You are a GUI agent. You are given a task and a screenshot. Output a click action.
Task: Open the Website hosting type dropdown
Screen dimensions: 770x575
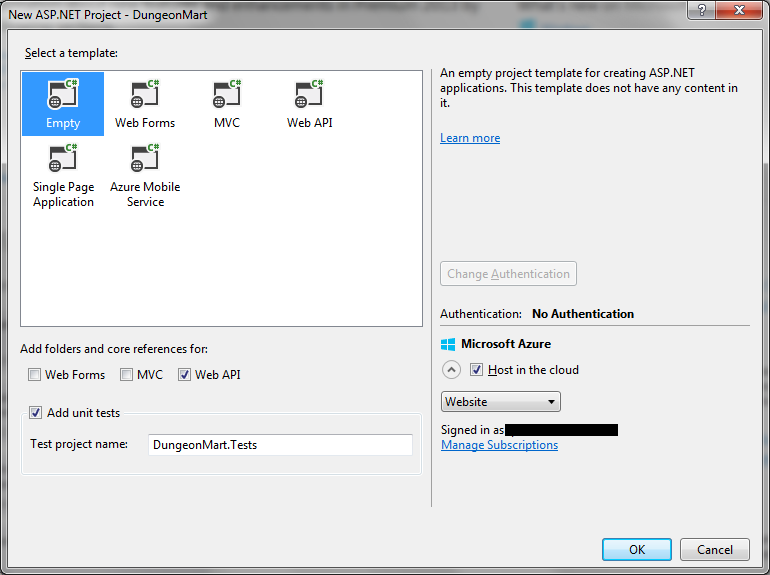pyautogui.click(x=500, y=402)
